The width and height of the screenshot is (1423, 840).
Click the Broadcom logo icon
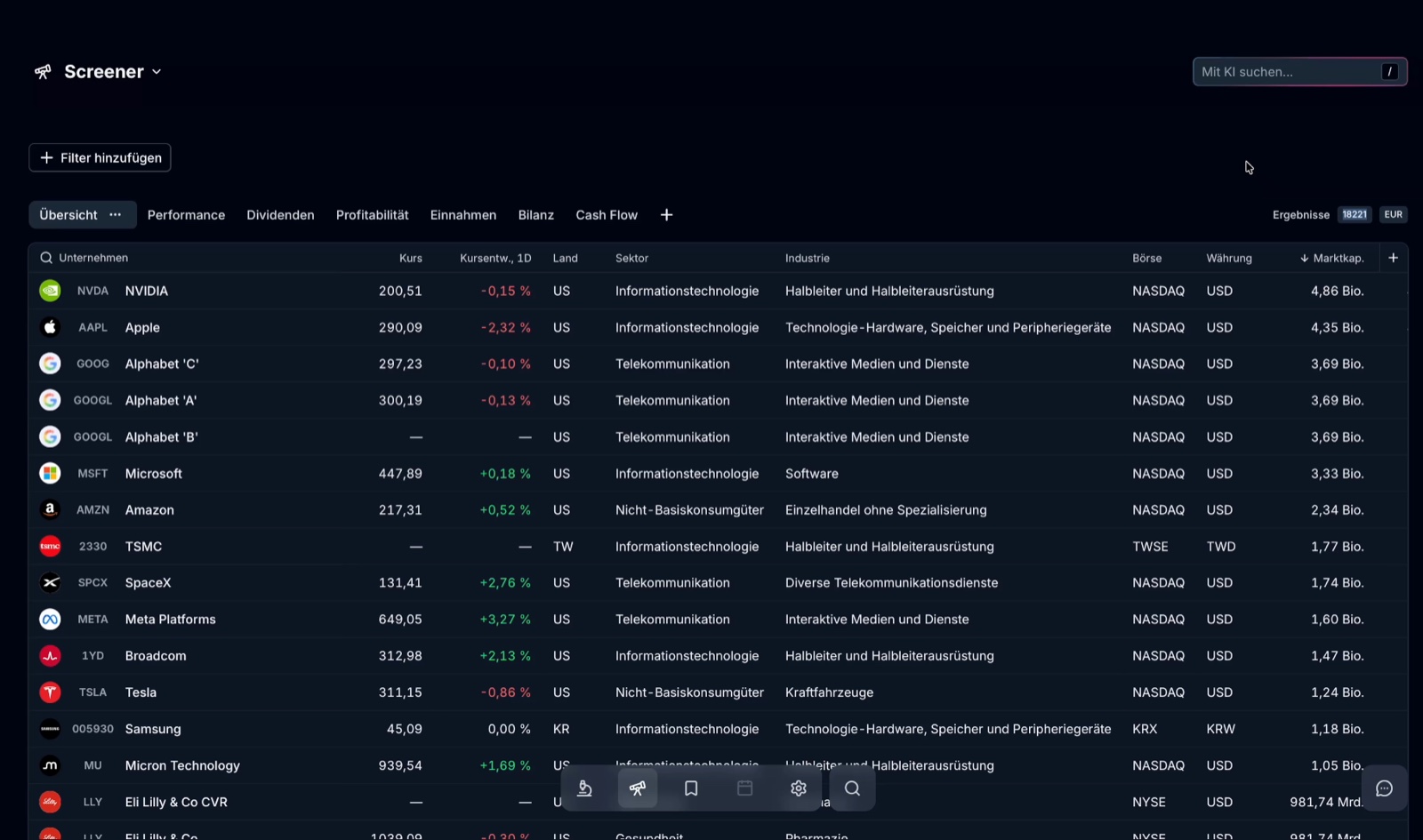tap(51, 656)
